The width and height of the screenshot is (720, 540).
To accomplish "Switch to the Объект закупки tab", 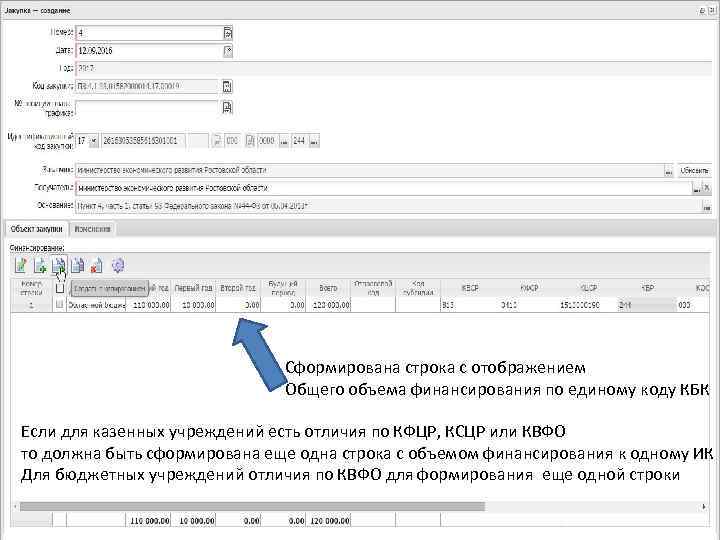I will (36, 229).
